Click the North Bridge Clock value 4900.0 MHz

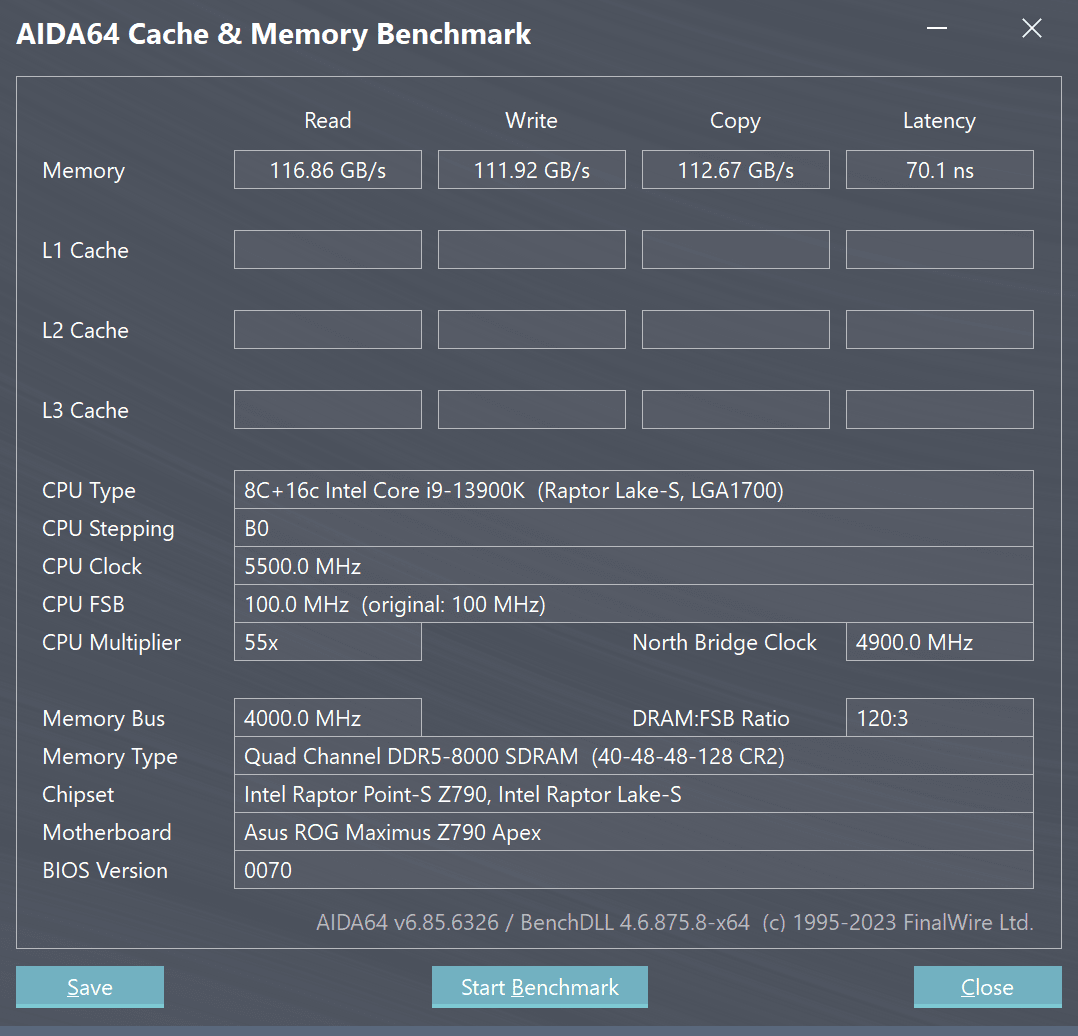[x=940, y=642]
